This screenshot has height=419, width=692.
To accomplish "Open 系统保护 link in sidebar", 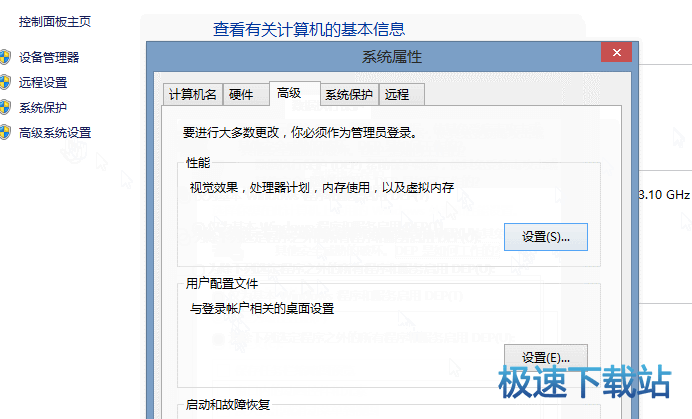I will pos(43,108).
